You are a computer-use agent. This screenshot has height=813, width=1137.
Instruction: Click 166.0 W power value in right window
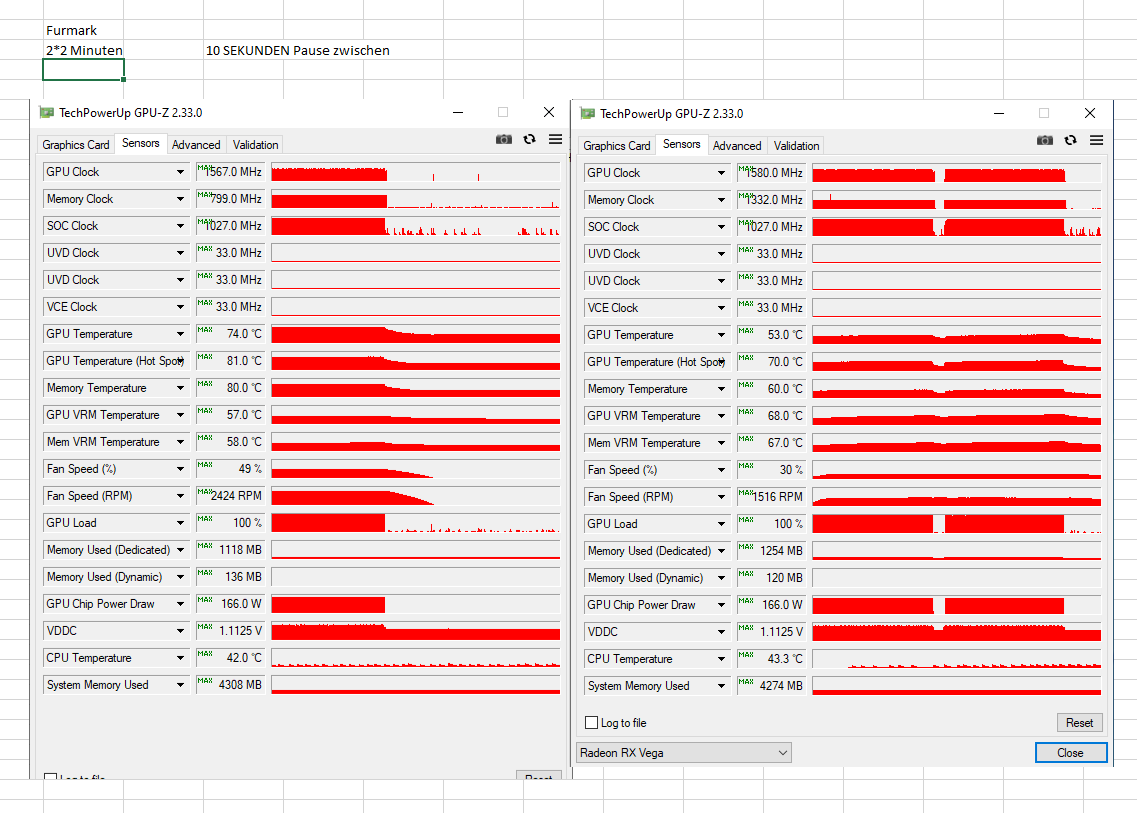click(771, 605)
